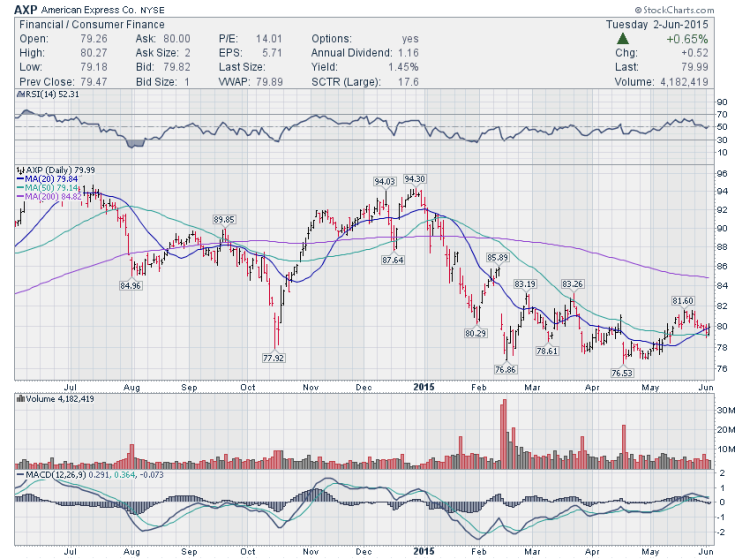Click the green up-arrow change indicator

tap(622, 39)
